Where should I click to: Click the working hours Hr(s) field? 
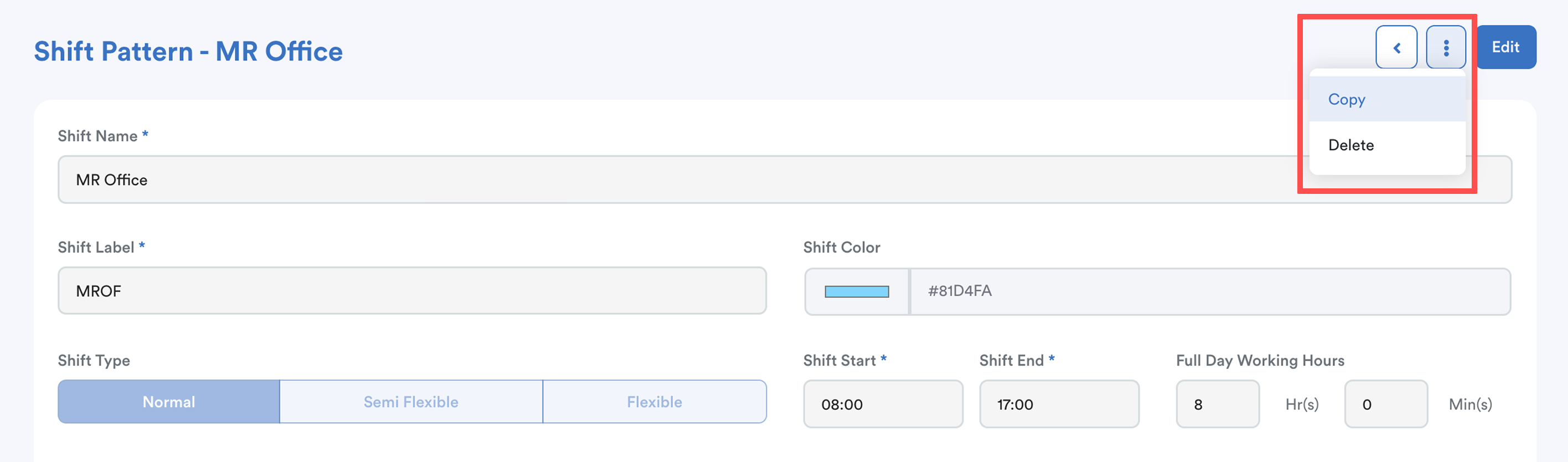point(1218,404)
